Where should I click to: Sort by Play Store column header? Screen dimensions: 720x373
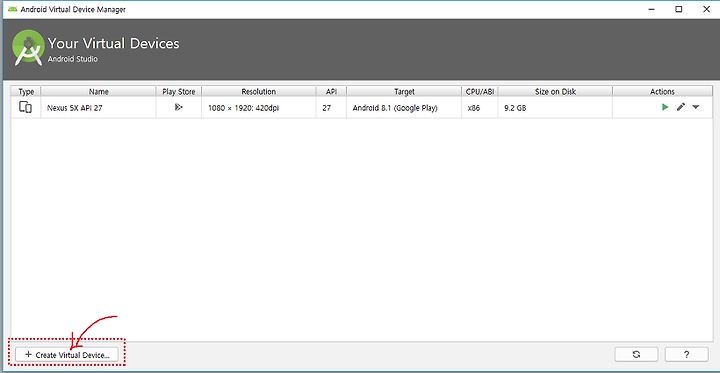(x=179, y=91)
